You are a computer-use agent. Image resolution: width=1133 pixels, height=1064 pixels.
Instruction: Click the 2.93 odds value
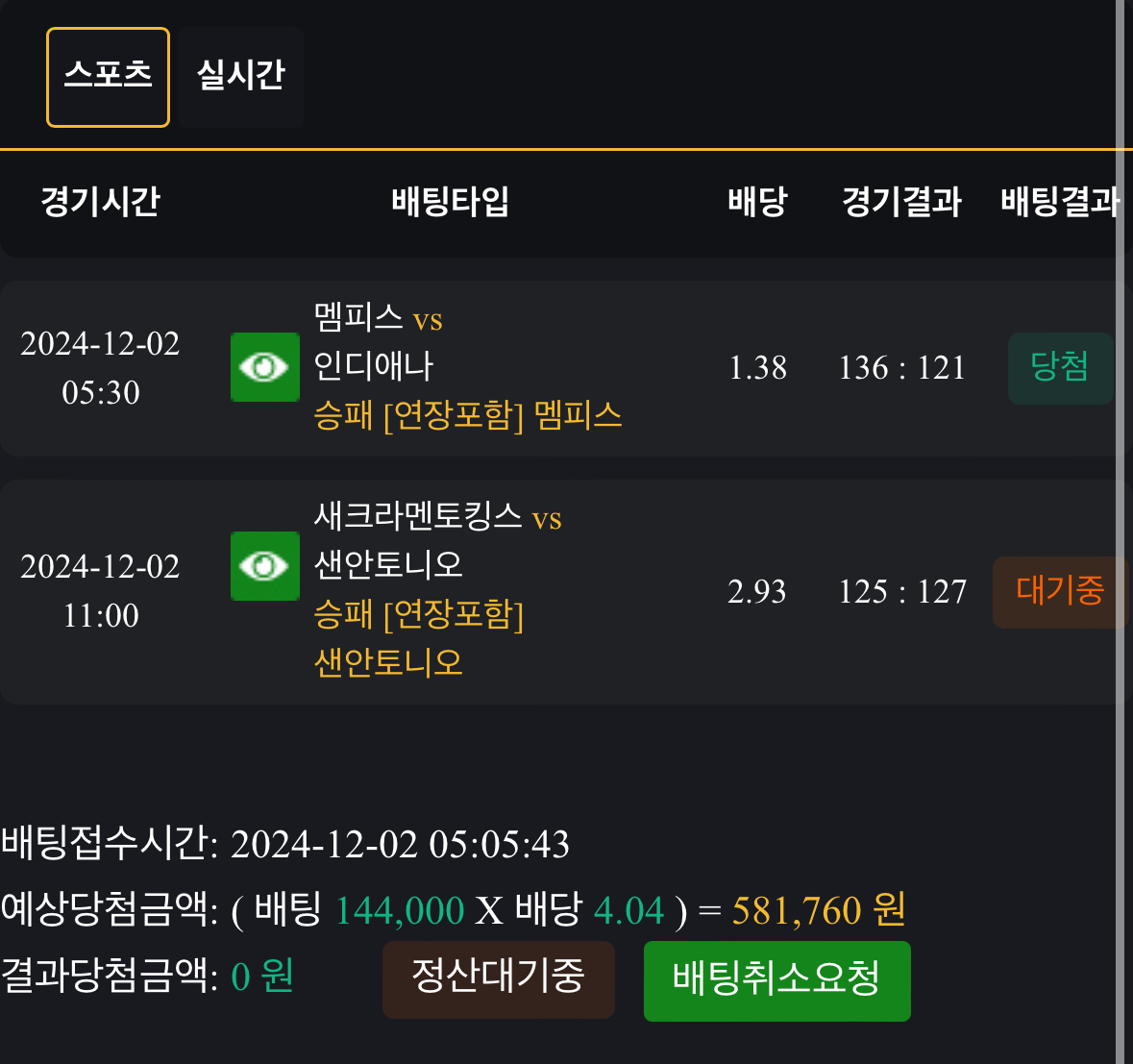click(757, 592)
